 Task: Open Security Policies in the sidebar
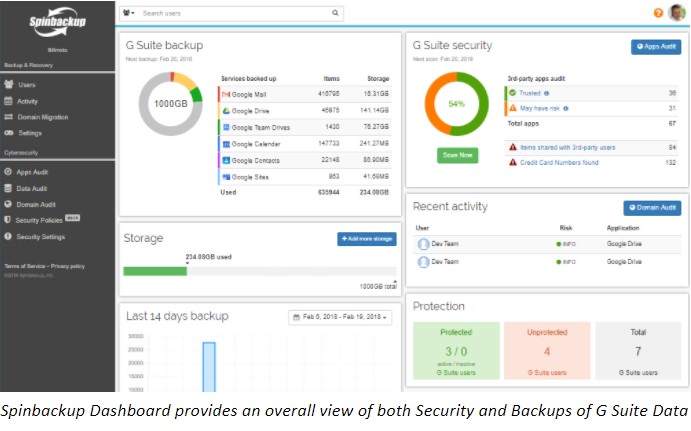(x=39, y=220)
